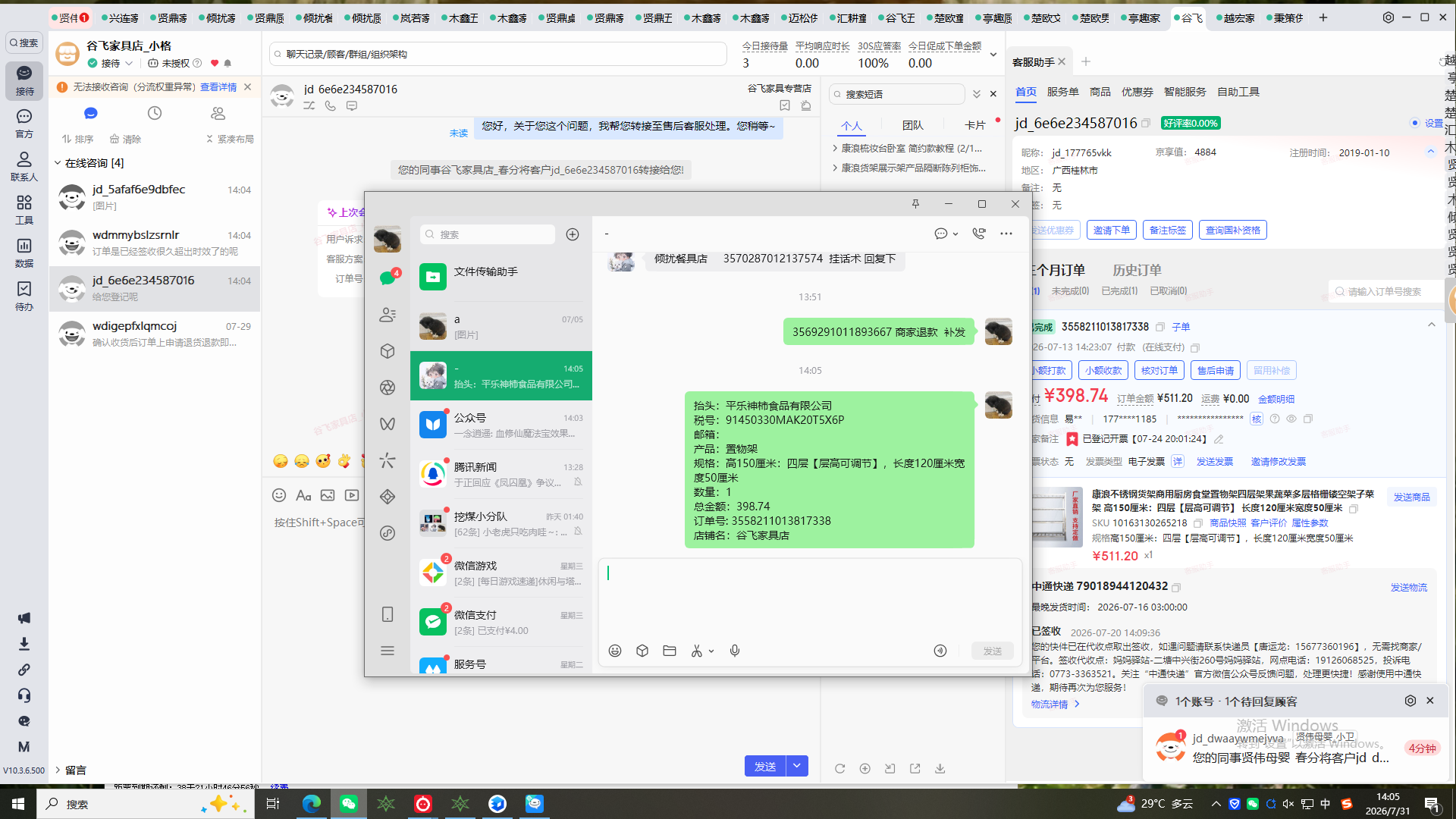1456x819 pixels.
Task: Click the megaphone icon in JD sidebar
Action: [x=24, y=618]
